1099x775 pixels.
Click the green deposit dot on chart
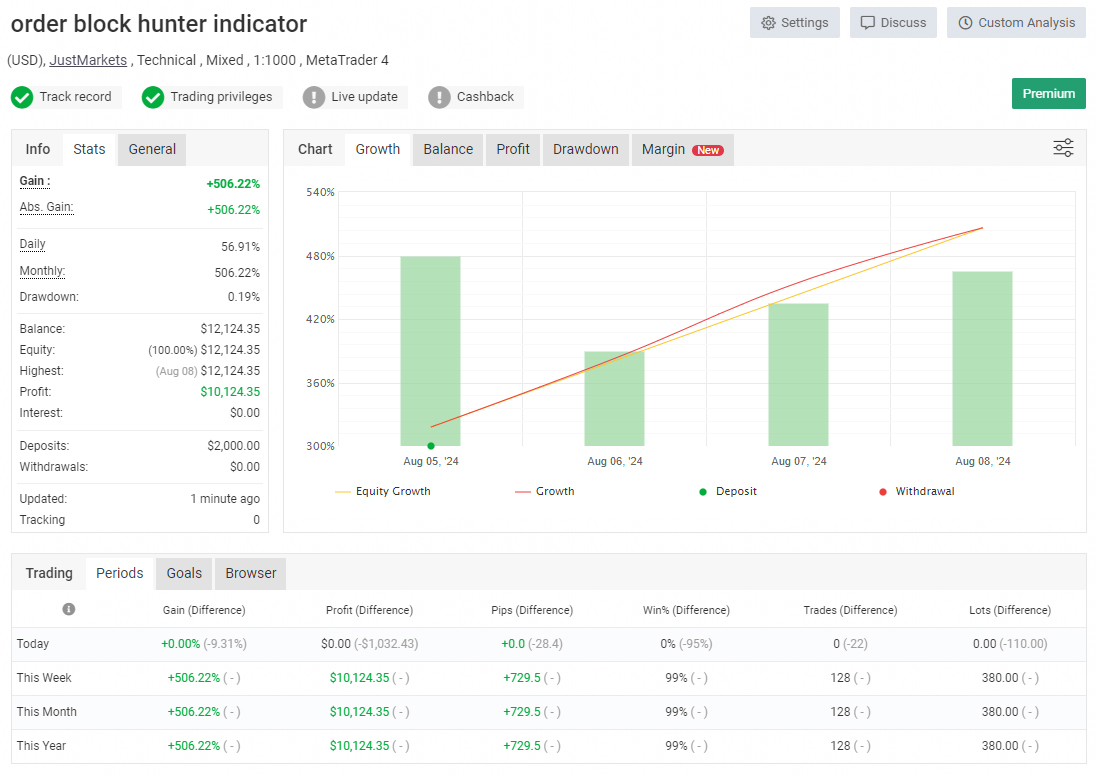tap(431, 446)
